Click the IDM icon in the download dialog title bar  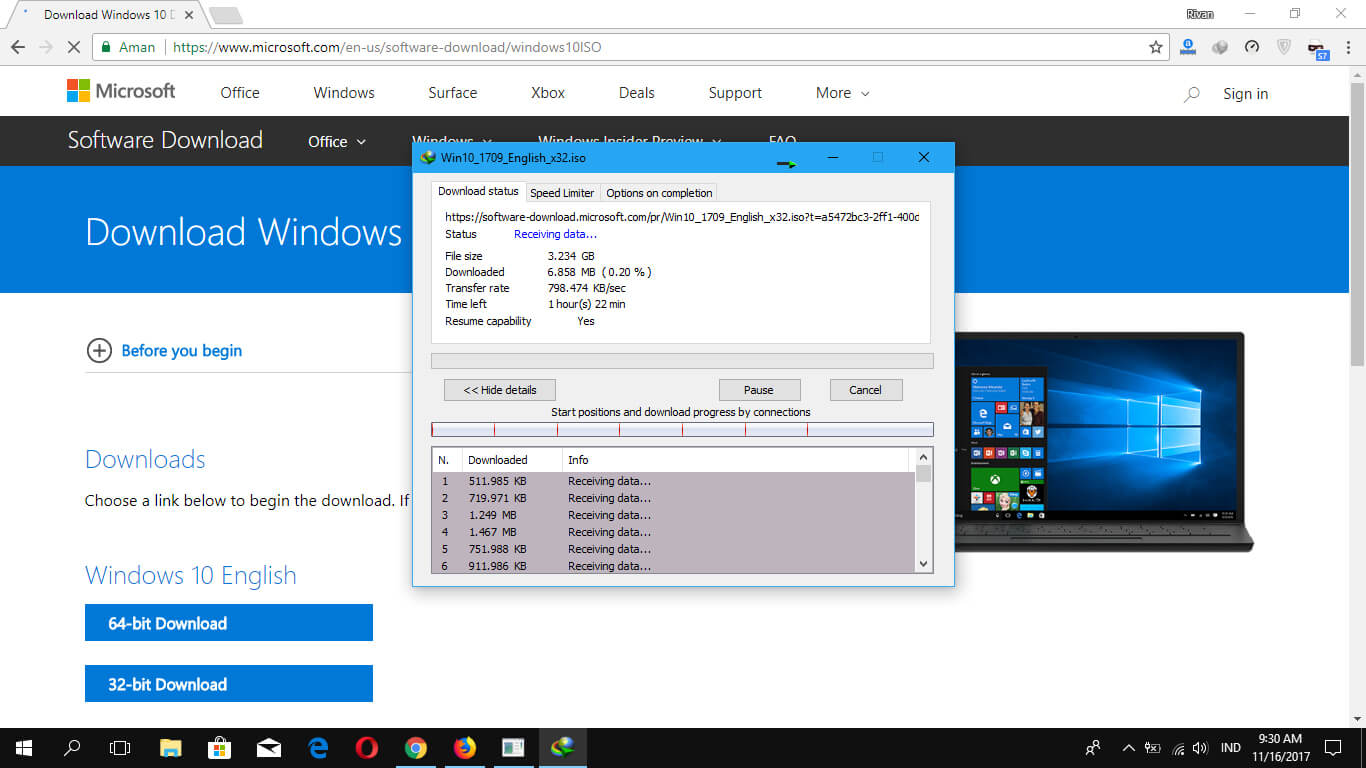[429, 157]
